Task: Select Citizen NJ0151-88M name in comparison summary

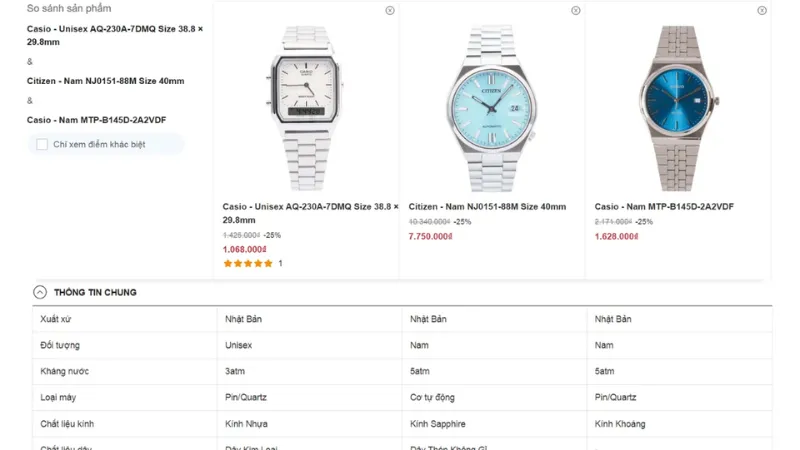Action: click(x=106, y=81)
